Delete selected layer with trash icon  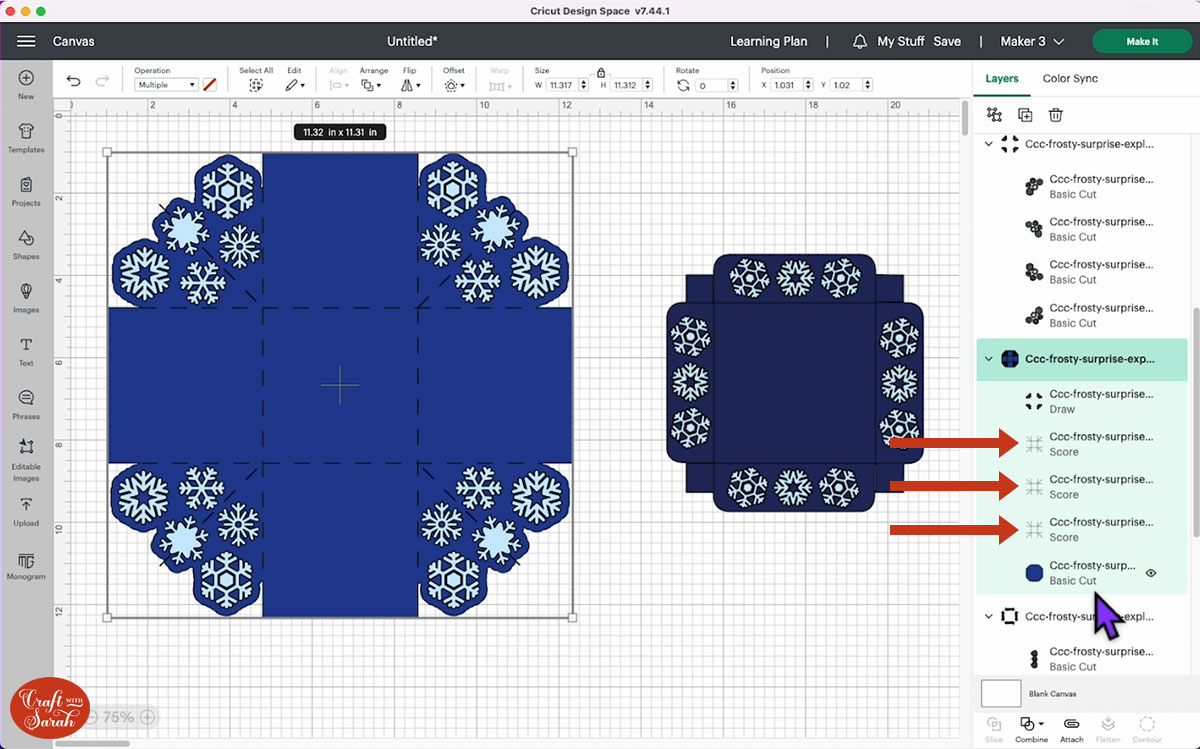coord(1055,115)
